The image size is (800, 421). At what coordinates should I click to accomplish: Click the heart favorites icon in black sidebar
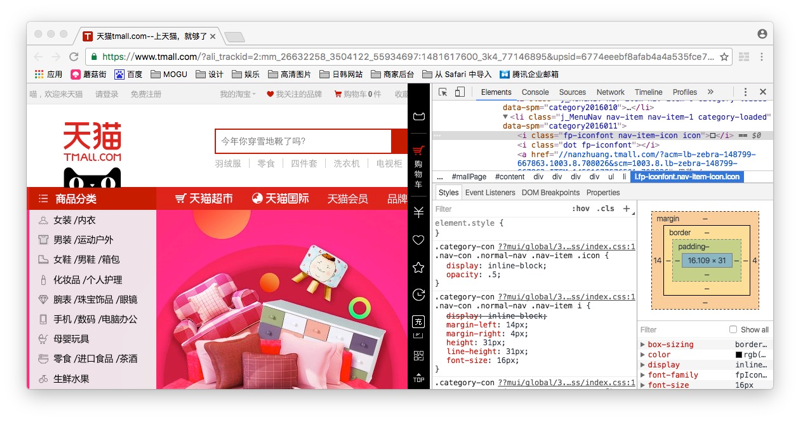pyautogui.click(x=418, y=240)
